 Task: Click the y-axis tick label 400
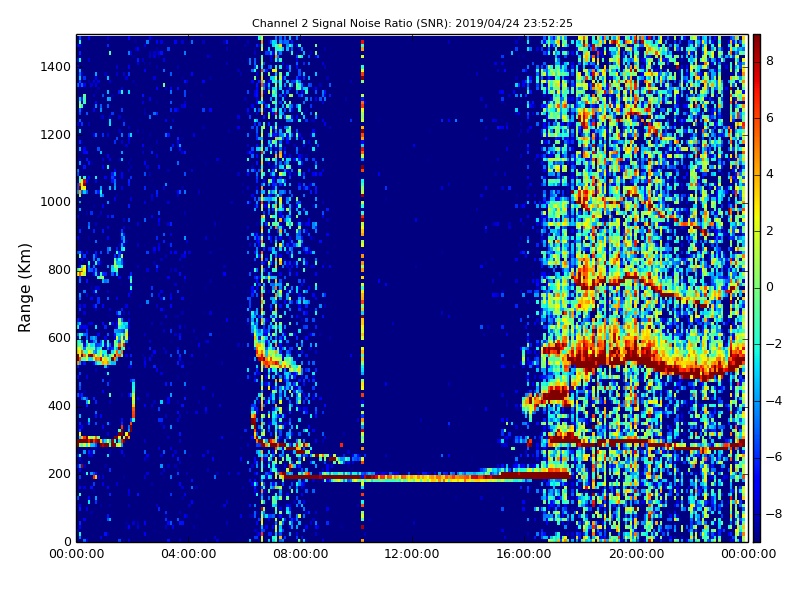point(60,406)
